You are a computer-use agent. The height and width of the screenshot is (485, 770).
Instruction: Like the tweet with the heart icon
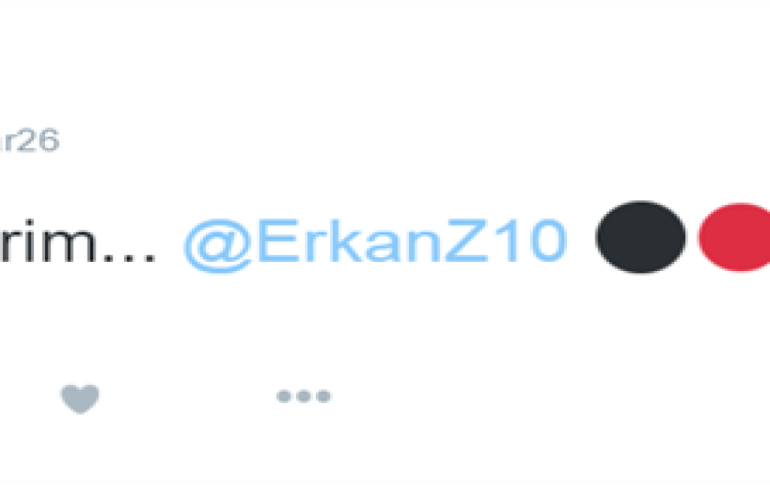click(x=80, y=398)
